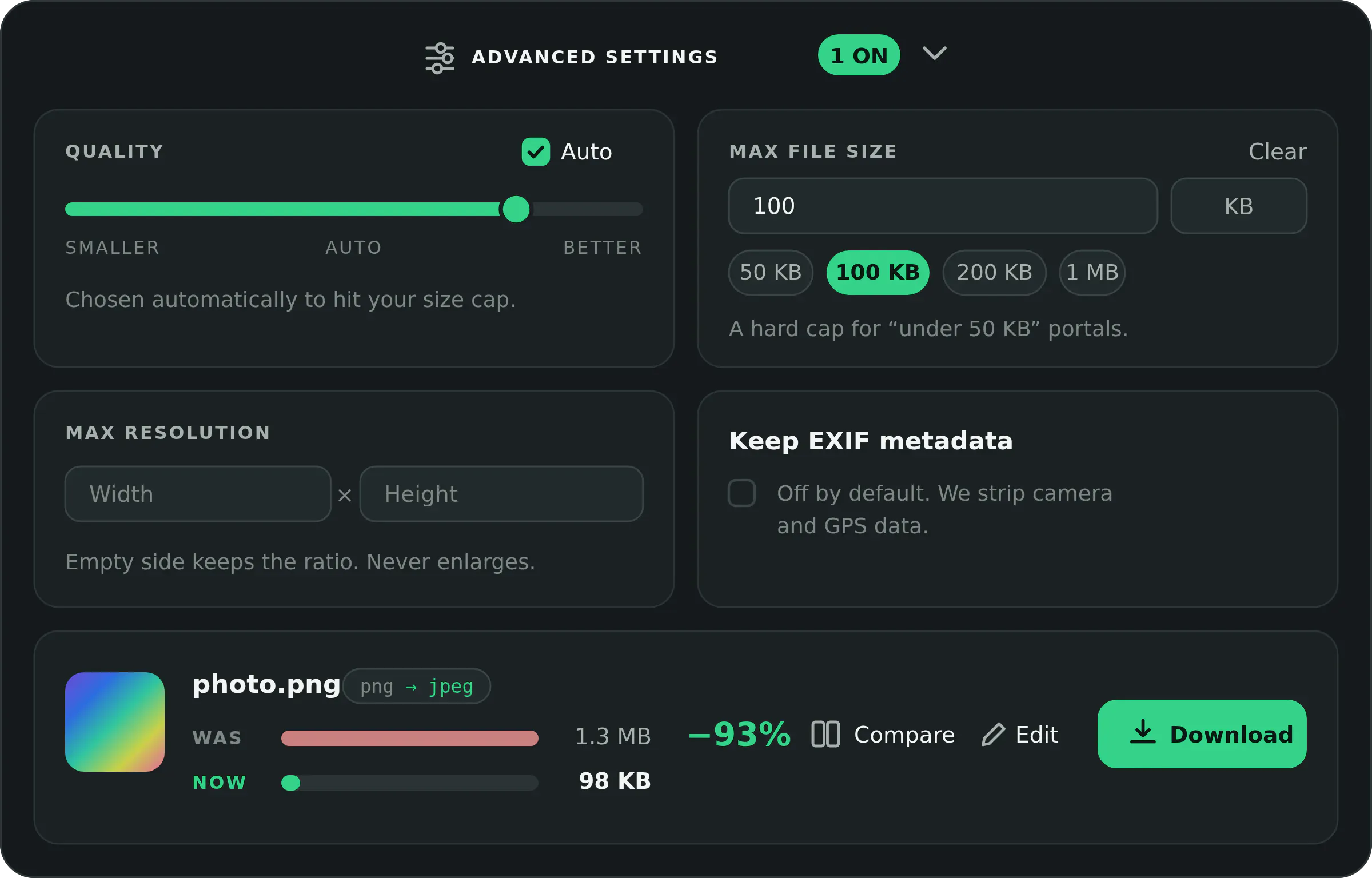Click the photo.png thumbnail

[x=115, y=722]
